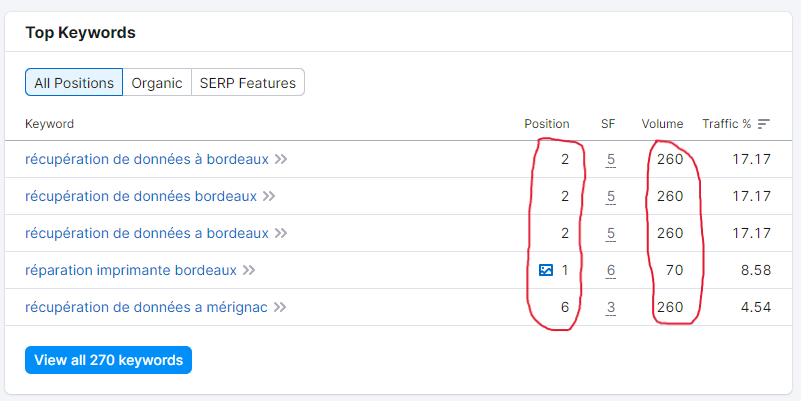Open arrows beside 'récupération de données à bordeaux'

(280, 159)
